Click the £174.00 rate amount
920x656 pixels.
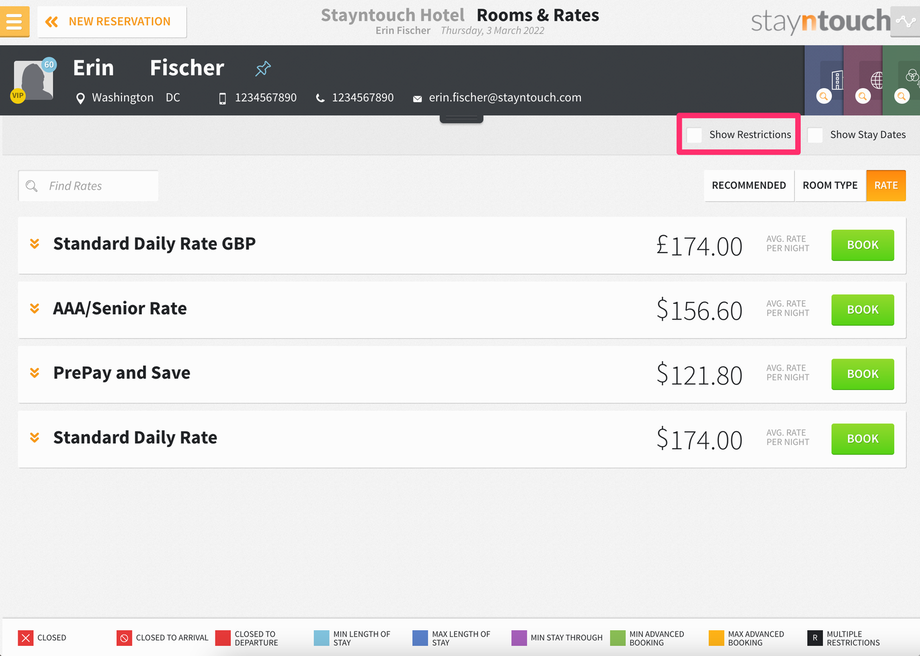(x=699, y=246)
